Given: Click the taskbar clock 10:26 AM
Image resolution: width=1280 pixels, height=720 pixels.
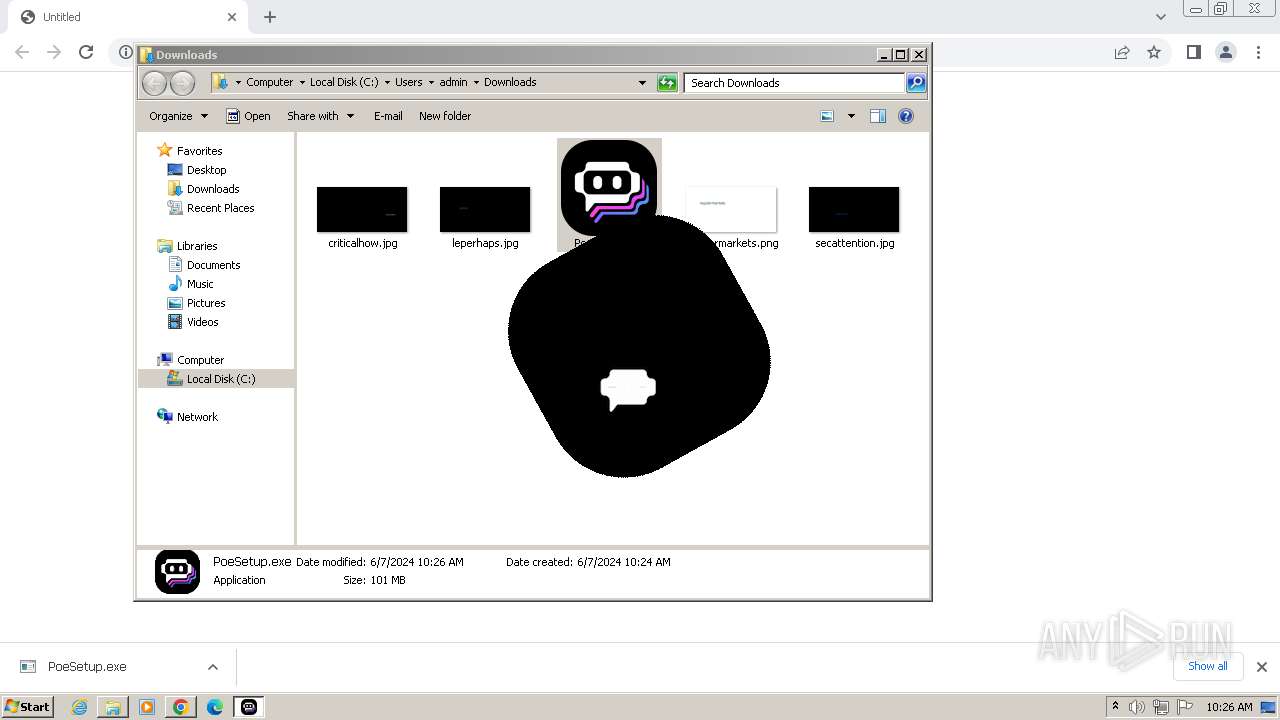Looking at the screenshot, I should click(x=1229, y=707).
